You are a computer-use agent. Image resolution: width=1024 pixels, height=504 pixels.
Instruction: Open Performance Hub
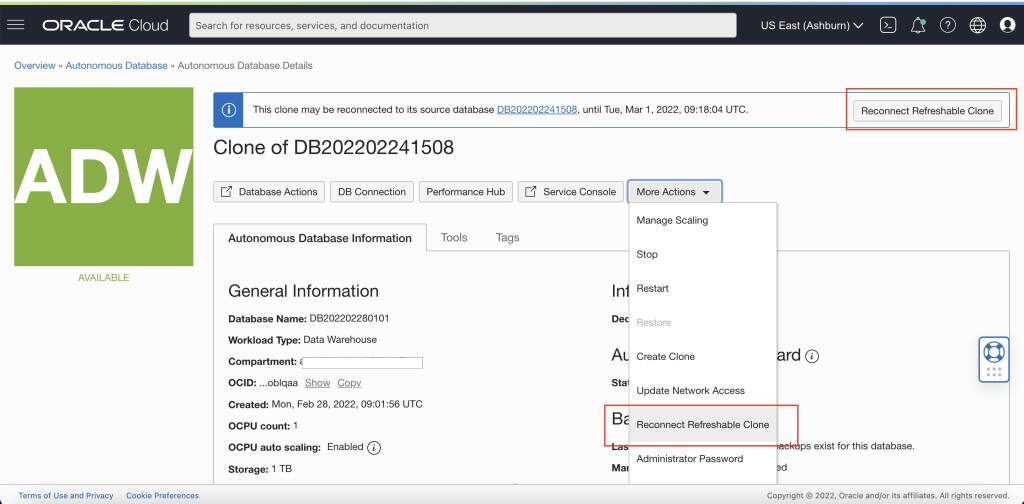tap(466, 192)
